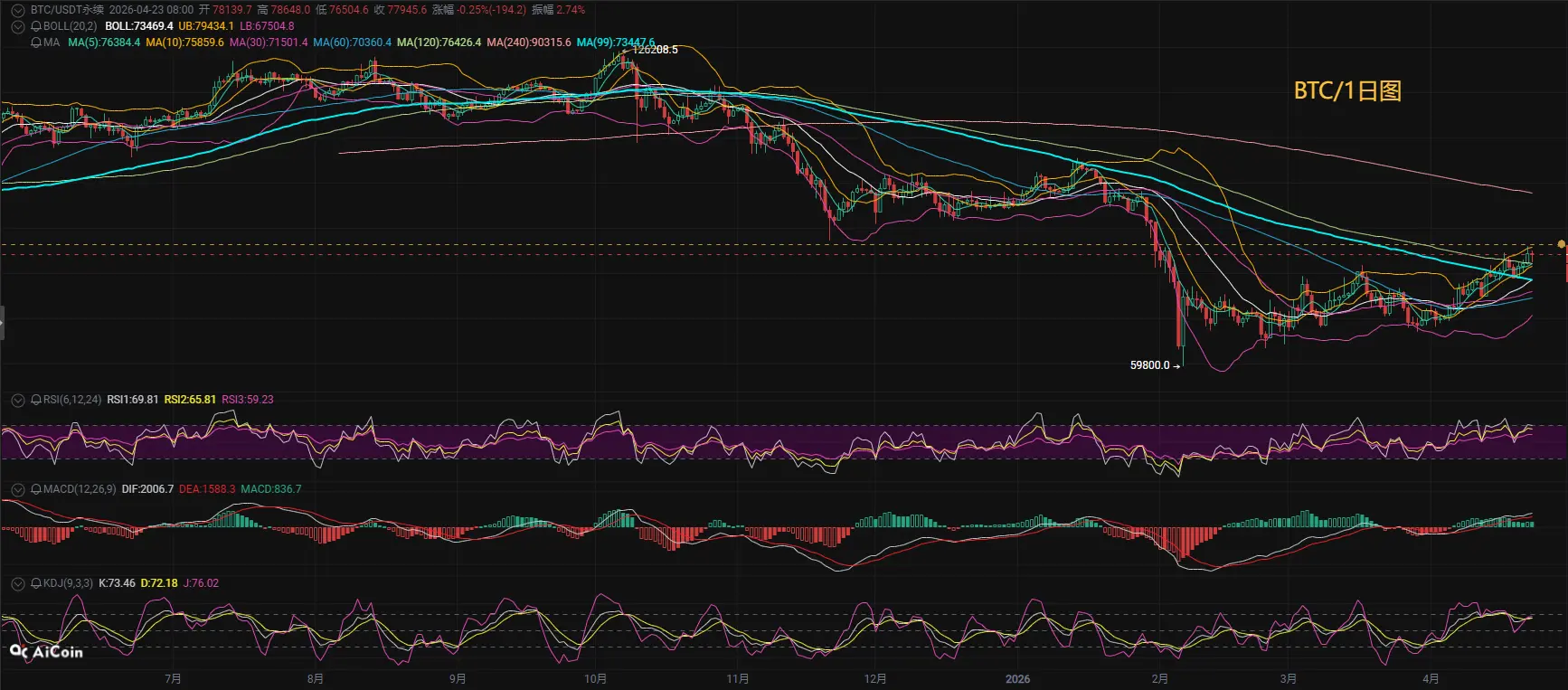Collapse the BOLL indicator row chevron
The width and height of the screenshot is (1568, 690).
pos(17,26)
